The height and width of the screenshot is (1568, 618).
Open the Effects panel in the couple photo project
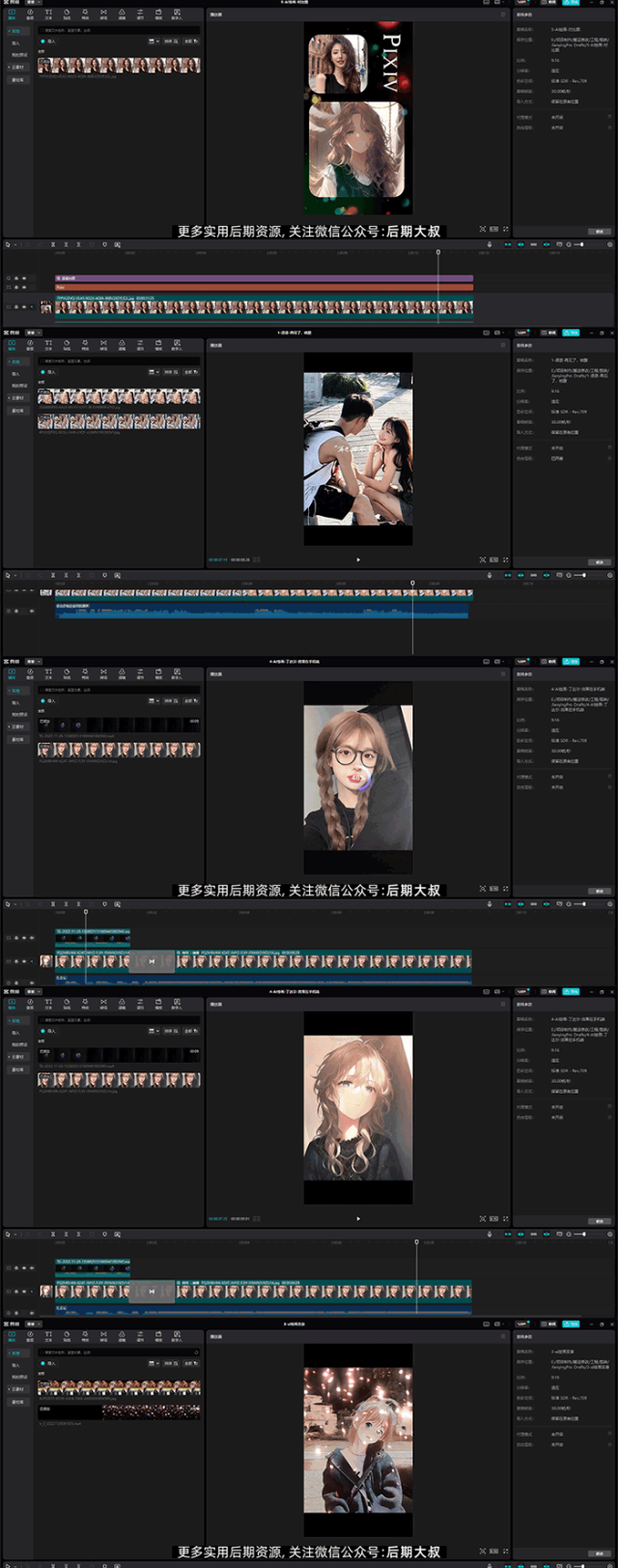(85, 345)
